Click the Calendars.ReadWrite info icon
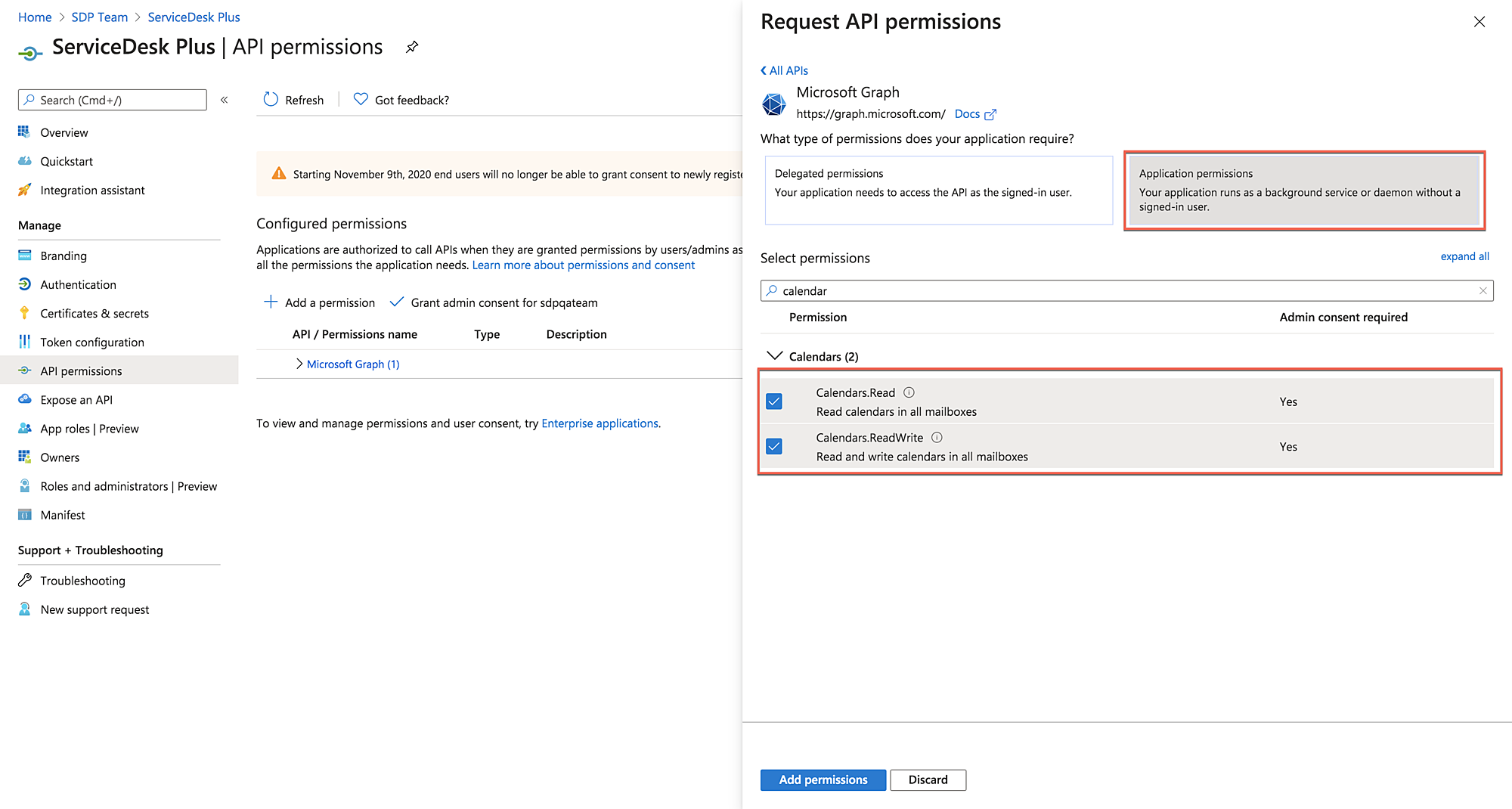This screenshot has height=809, width=1512. [937, 437]
